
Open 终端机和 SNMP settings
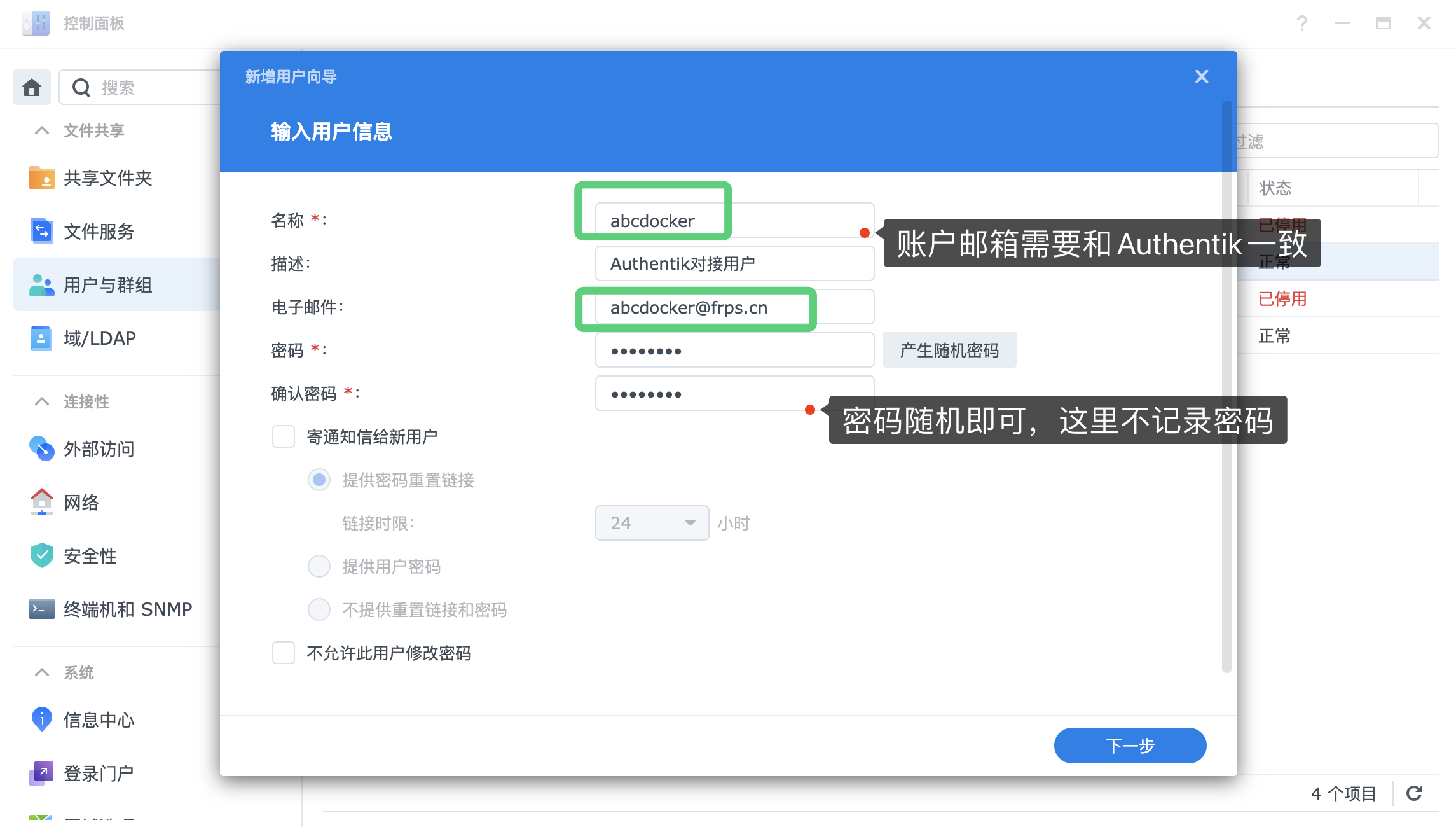coord(127,609)
